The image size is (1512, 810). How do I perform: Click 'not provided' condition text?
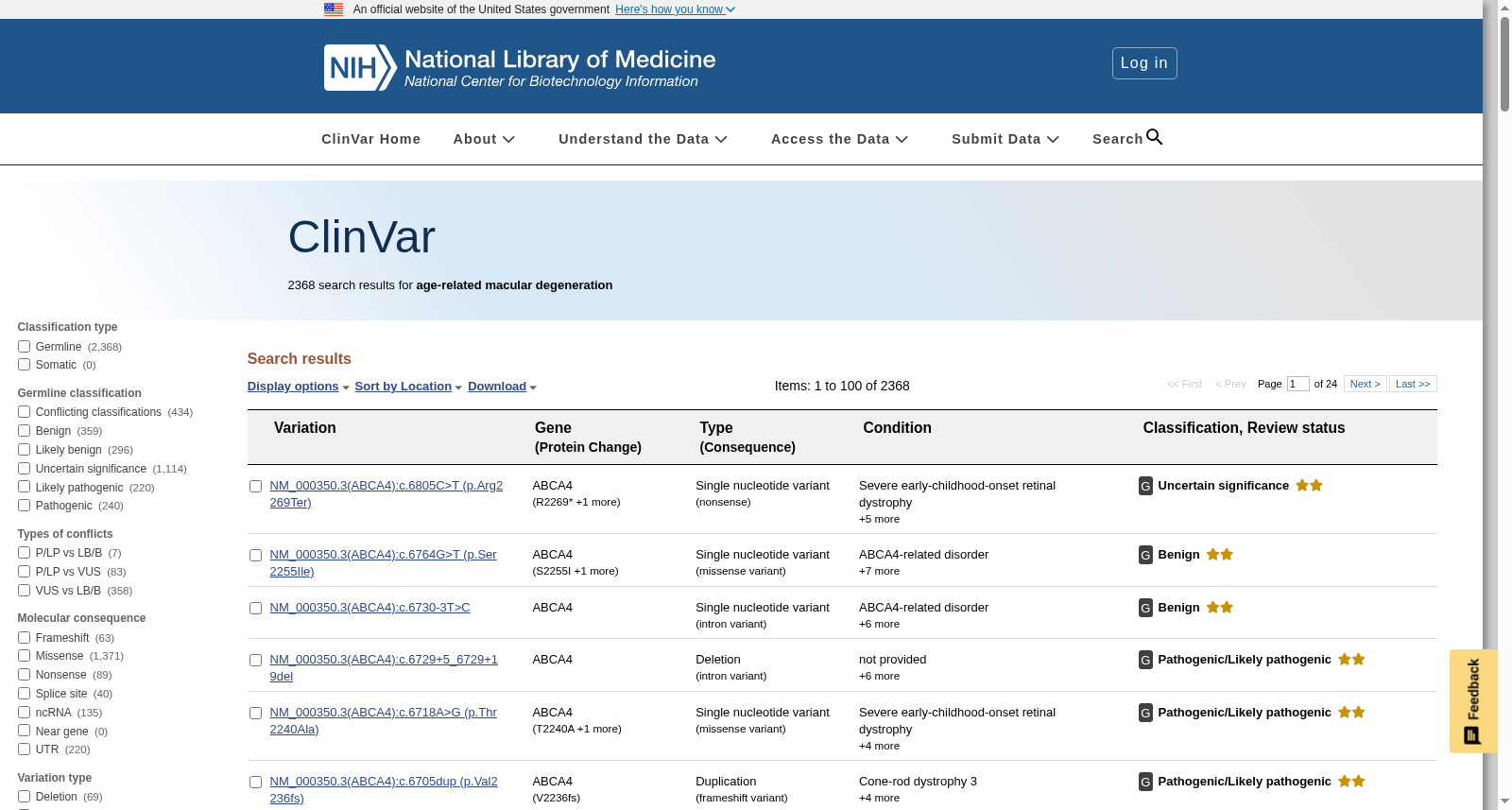click(892, 660)
